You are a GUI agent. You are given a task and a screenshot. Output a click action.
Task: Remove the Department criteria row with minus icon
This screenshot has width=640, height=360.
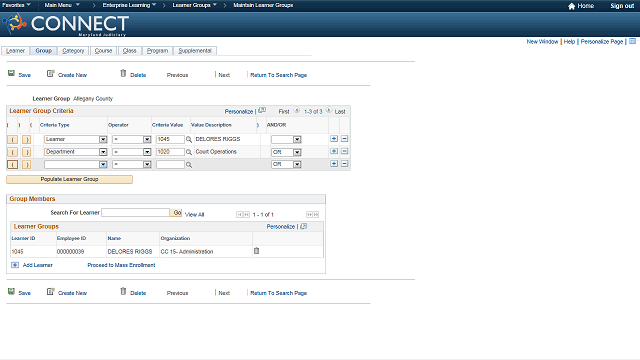[344, 151]
